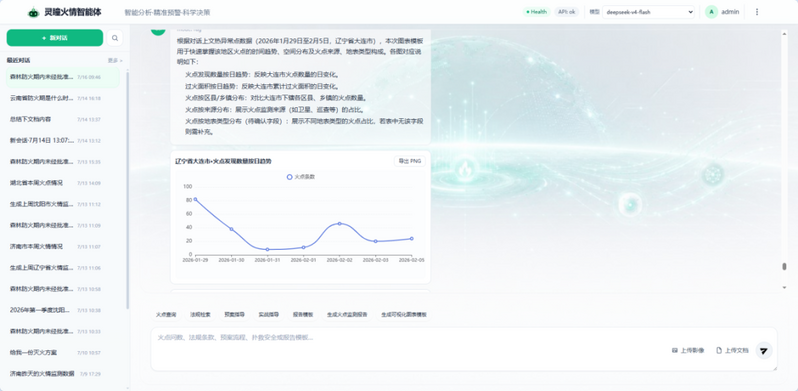Select the 火点查询 quick prompt chip

point(166,315)
